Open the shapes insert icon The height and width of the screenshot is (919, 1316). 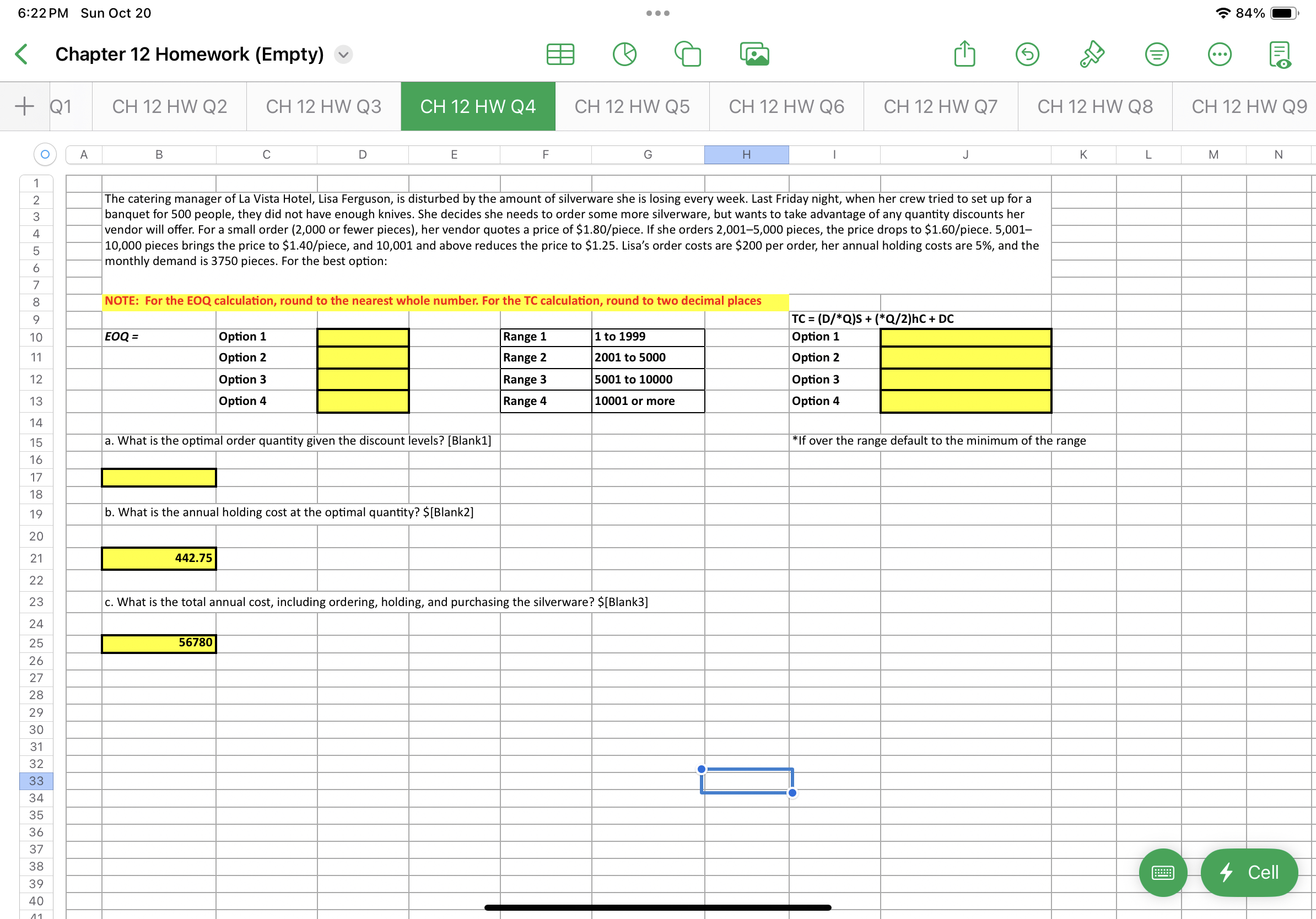[x=688, y=55]
